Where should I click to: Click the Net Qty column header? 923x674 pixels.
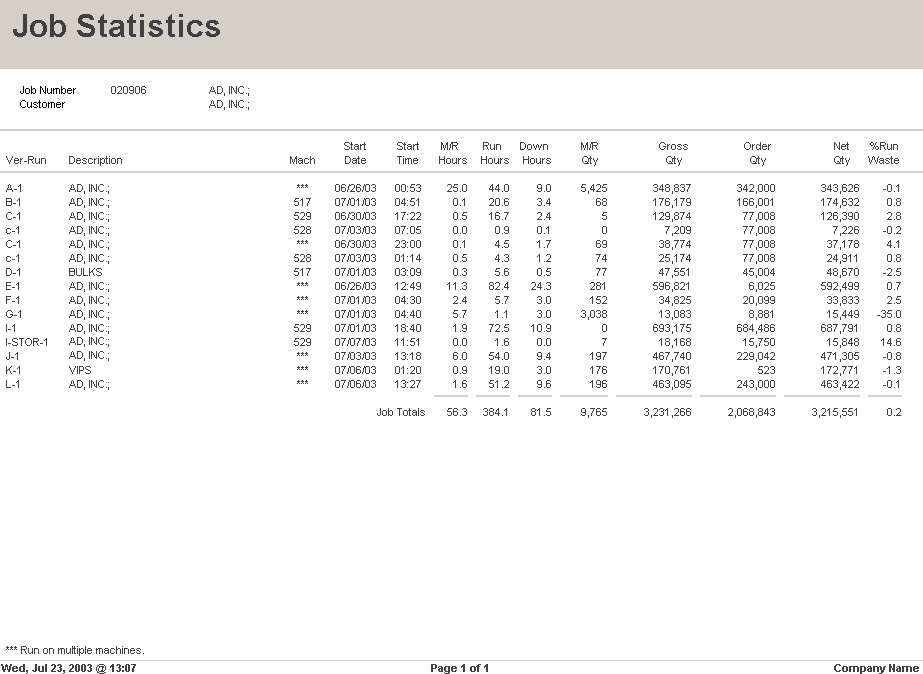[841, 153]
